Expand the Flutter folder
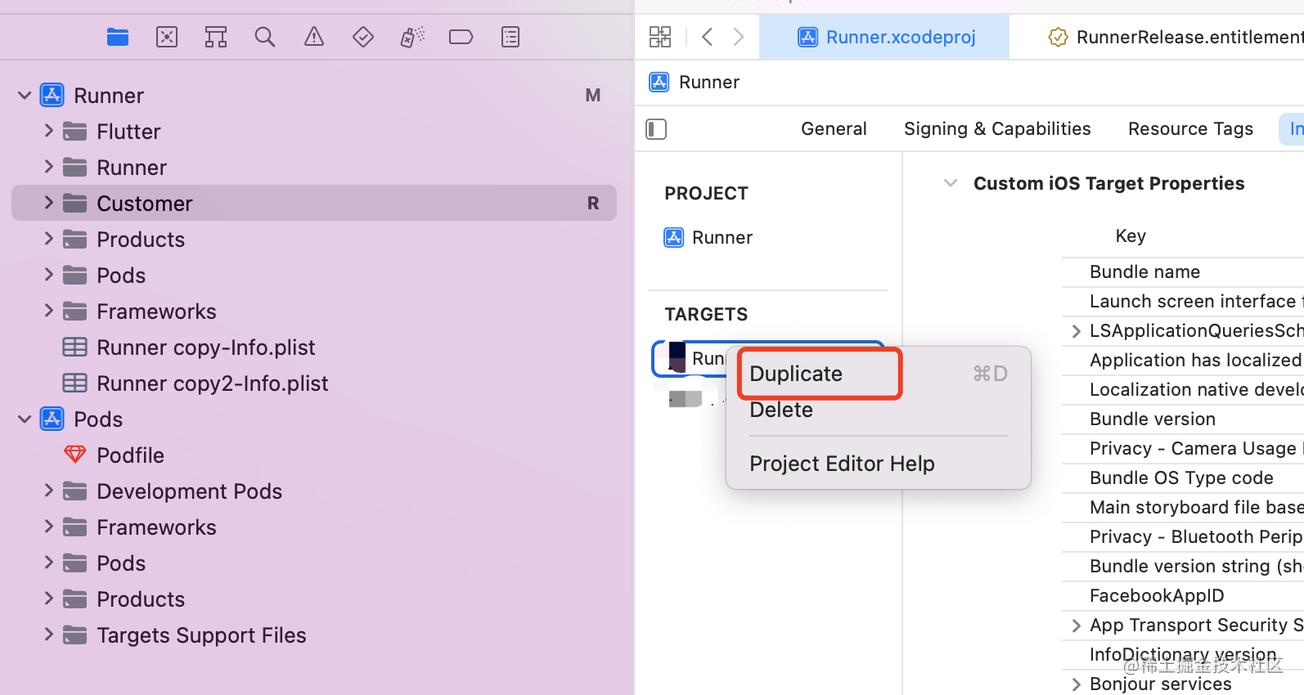The width and height of the screenshot is (1304, 695). coord(48,131)
